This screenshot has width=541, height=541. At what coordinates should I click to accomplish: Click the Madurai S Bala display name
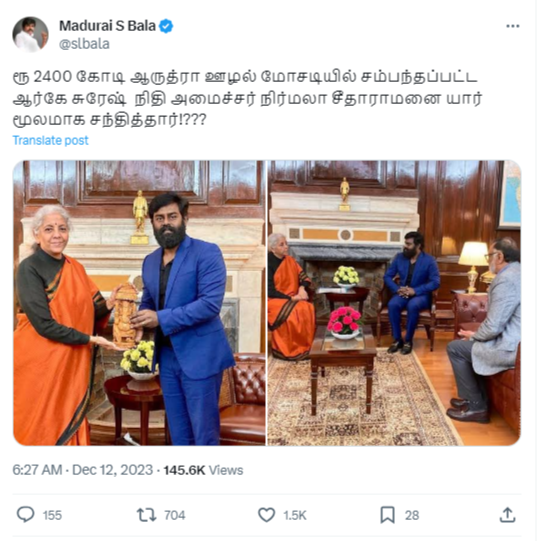pos(107,26)
